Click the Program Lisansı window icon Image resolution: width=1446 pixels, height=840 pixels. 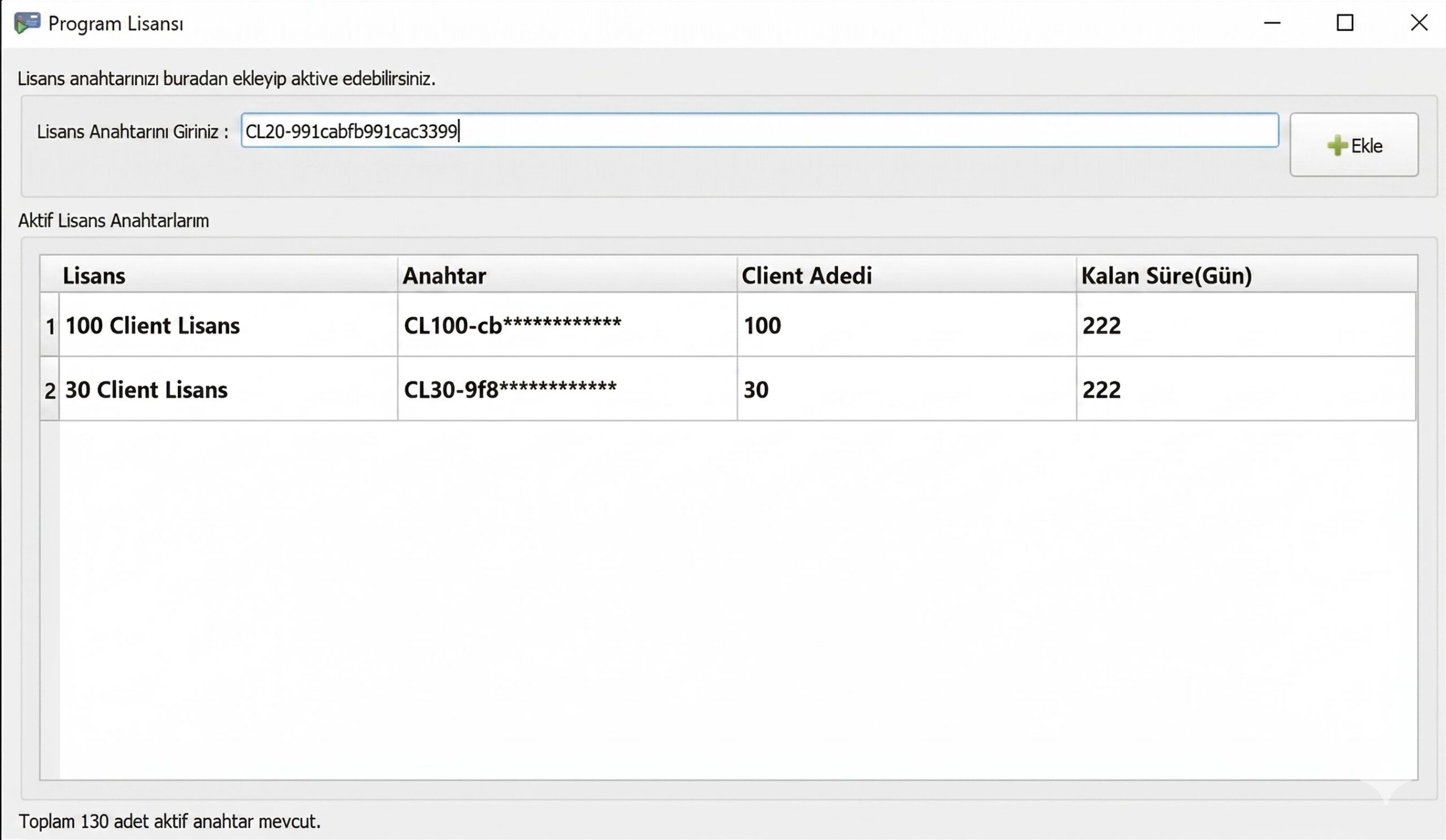click(27, 23)
